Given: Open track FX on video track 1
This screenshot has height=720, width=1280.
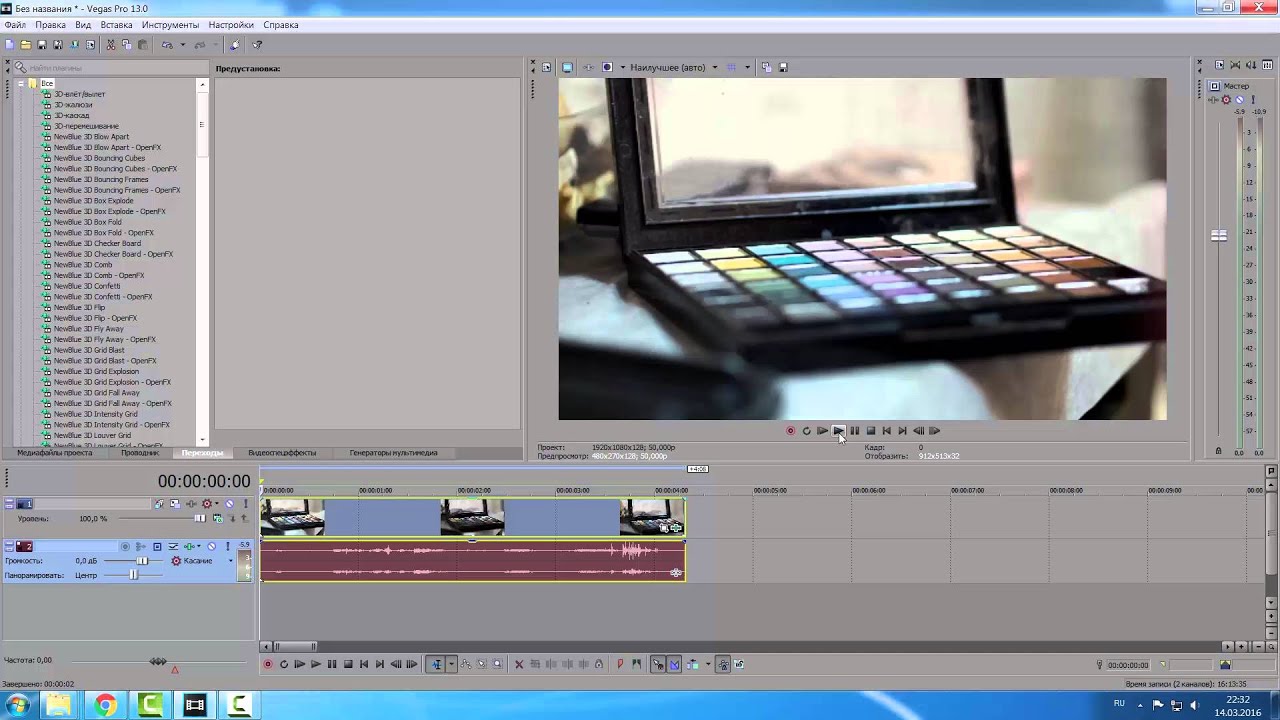Looking at the screenshot, I should tap(191, 504).
